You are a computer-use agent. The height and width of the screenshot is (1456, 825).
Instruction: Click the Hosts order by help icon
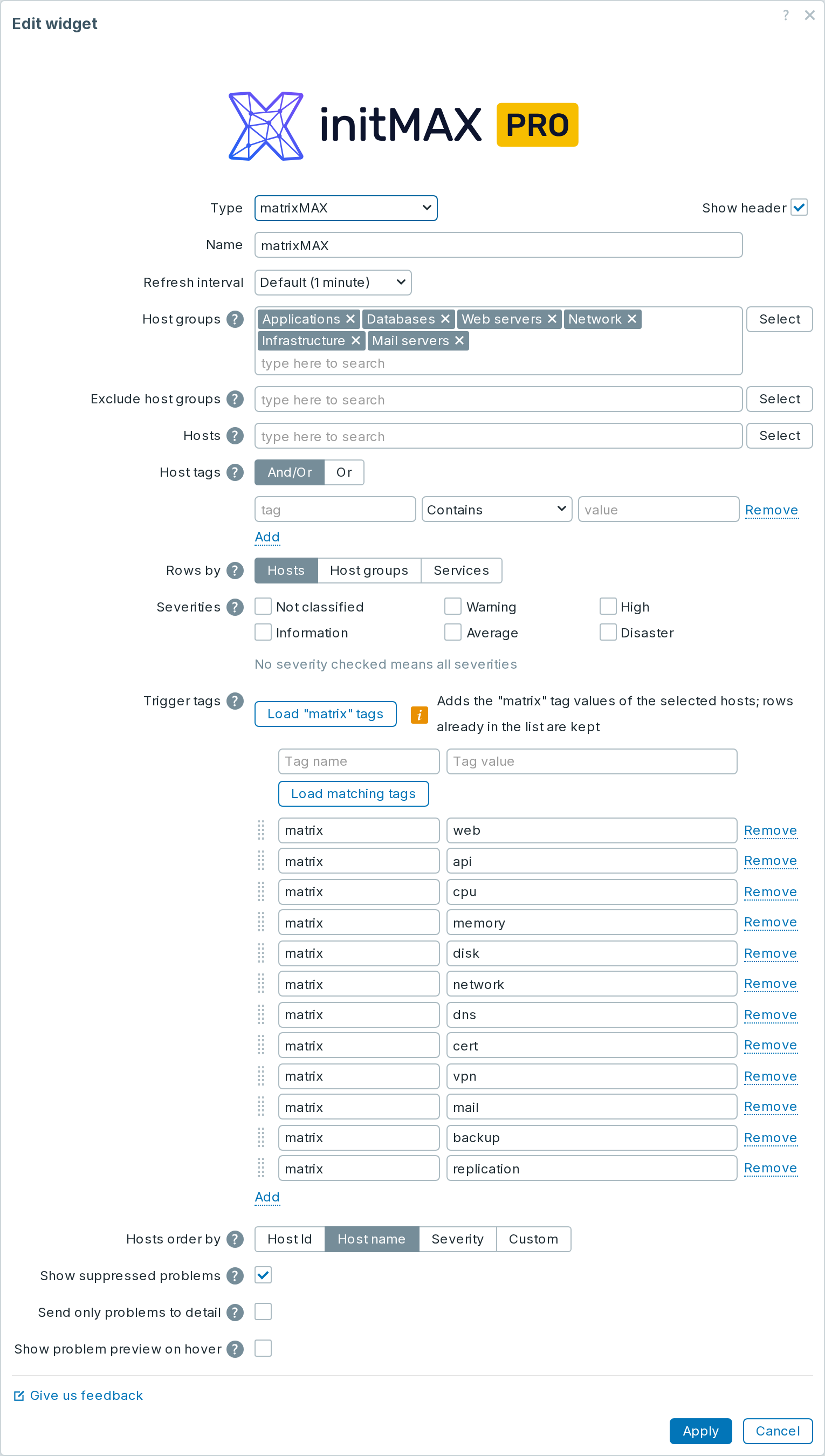tap(235, 1239)
